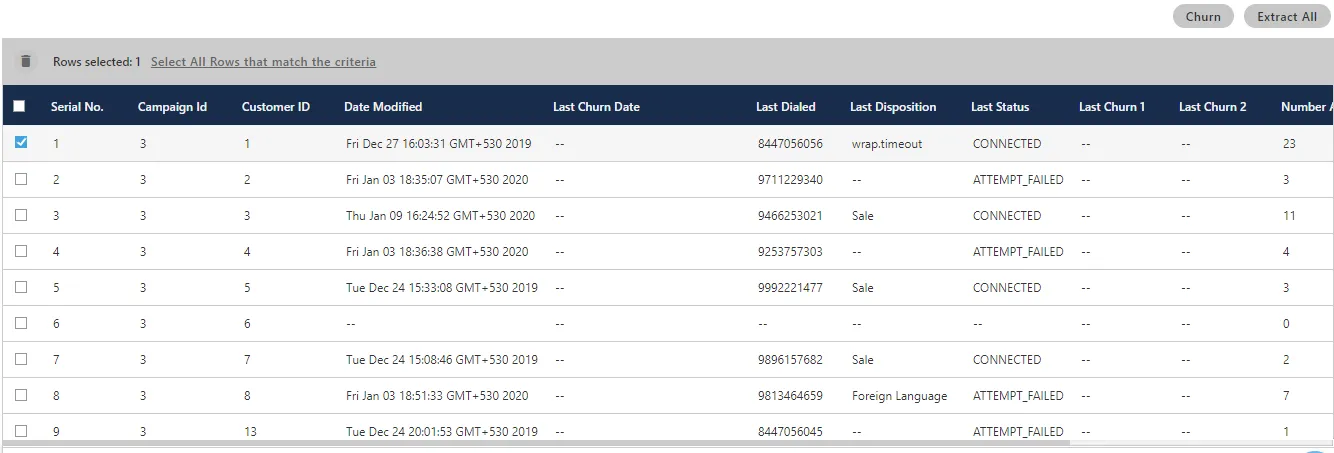Click the Extract All button
Screen dimensions: 1334x453
[1287, 16]
